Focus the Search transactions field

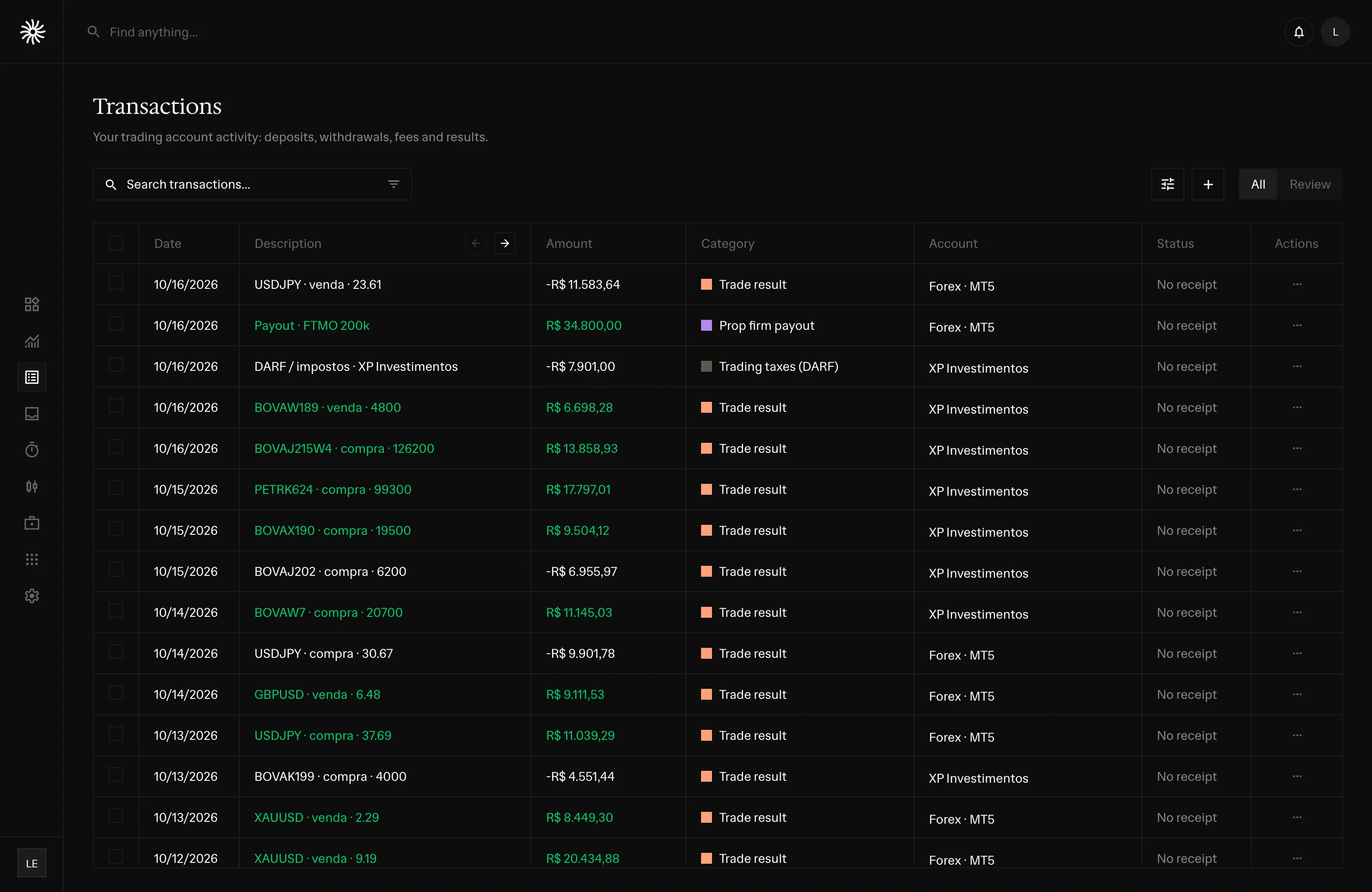253,185
